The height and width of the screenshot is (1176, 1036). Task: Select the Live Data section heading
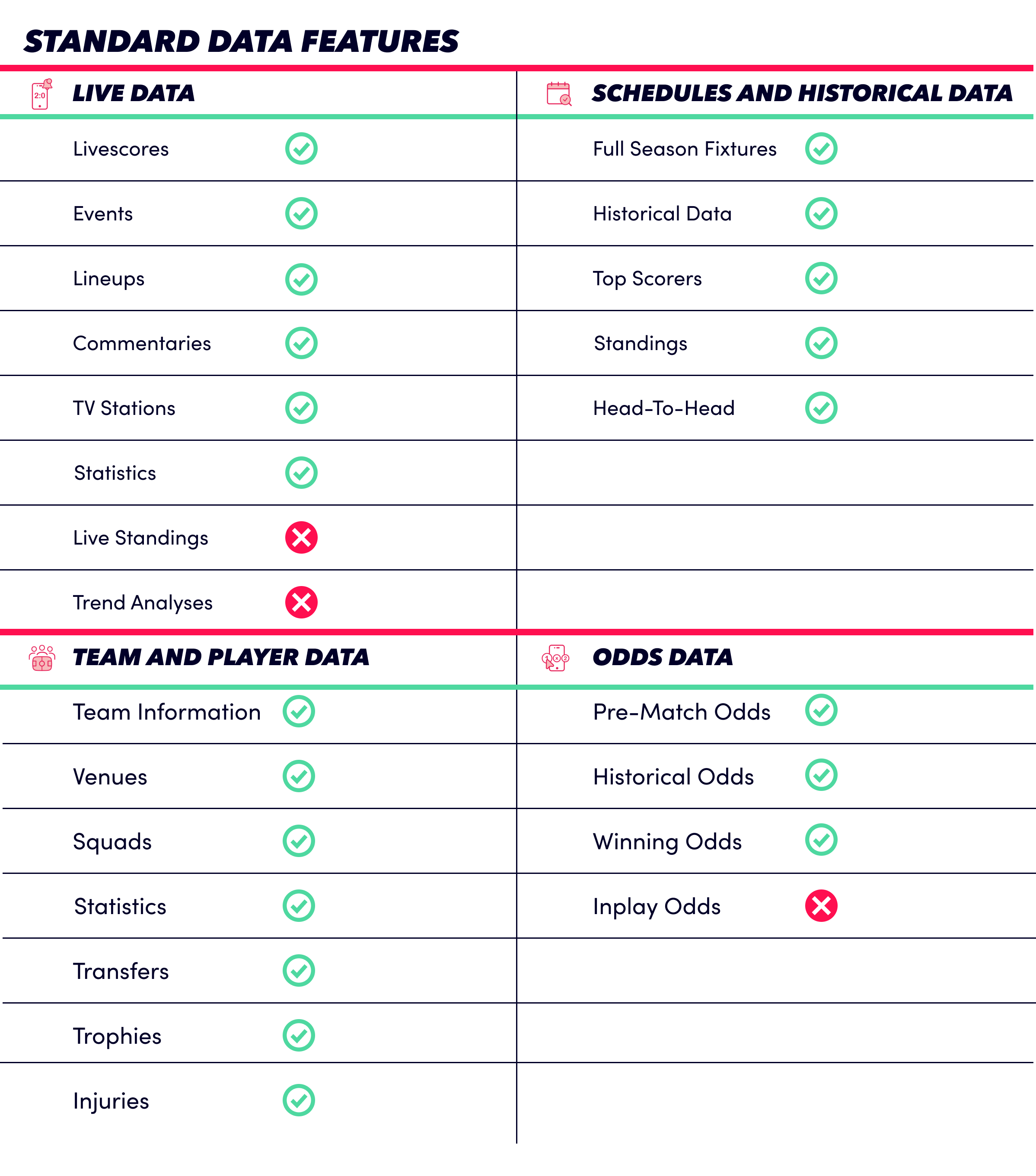click(134, 93)
